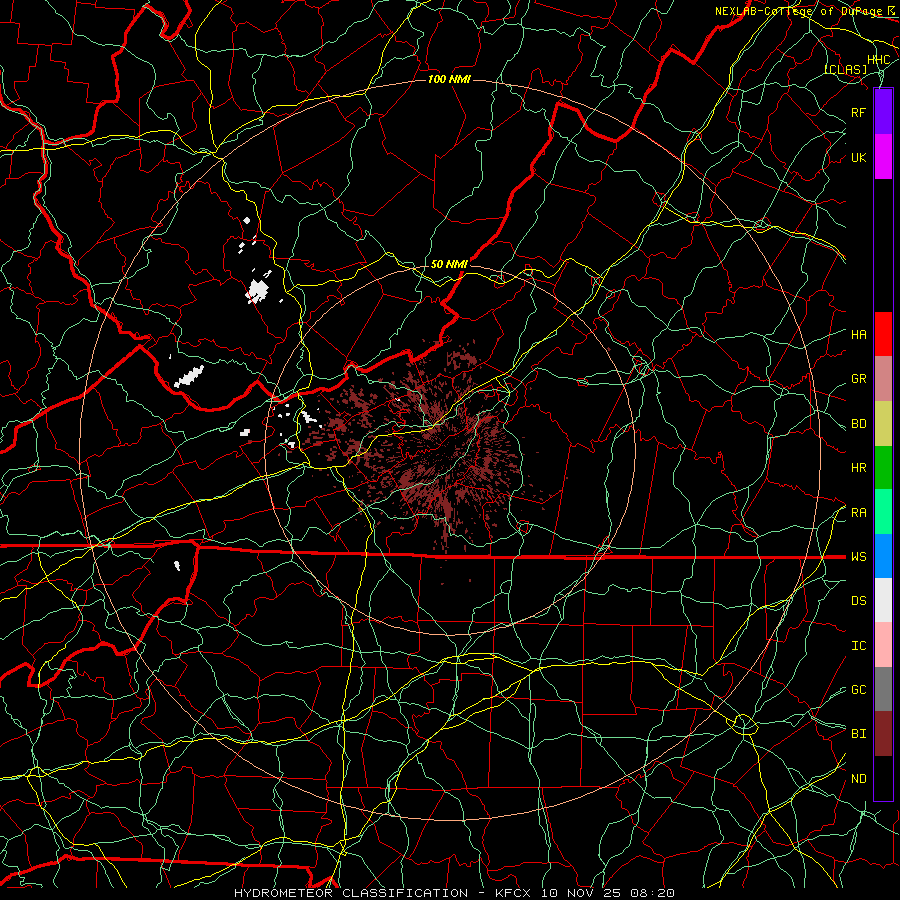Select the dusty pink GR legend swatch

click(883, 379)
